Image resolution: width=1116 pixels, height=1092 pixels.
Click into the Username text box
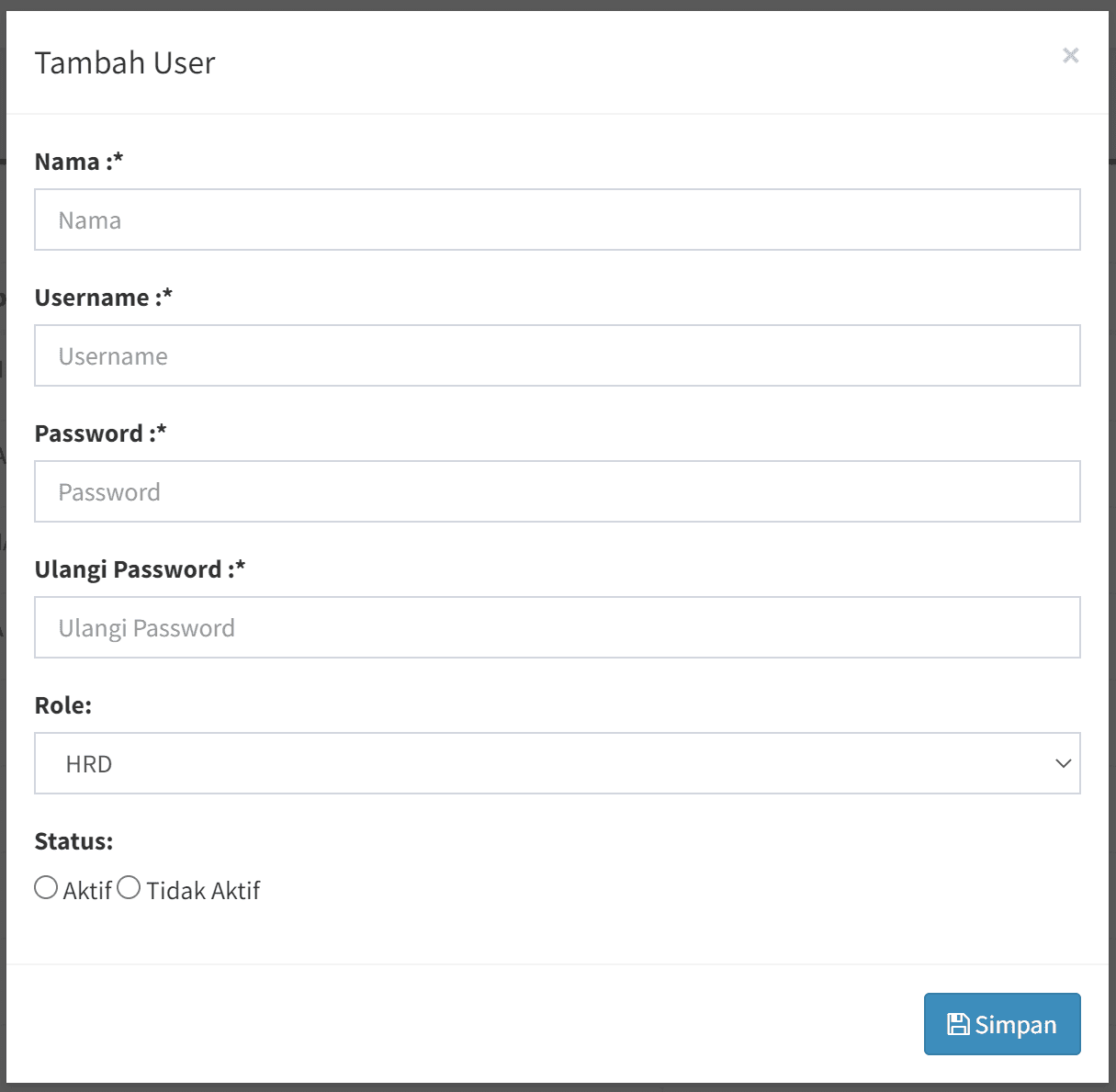(557, 356)
